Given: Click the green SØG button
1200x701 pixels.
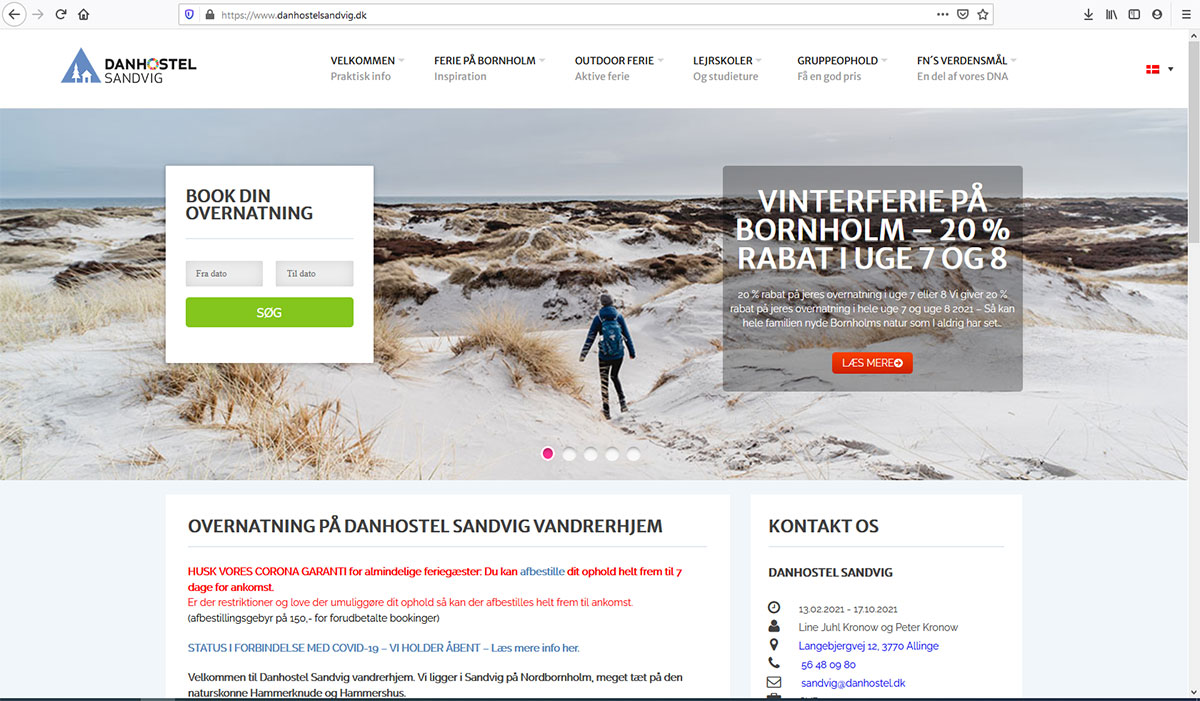Looking at the screenshot, I should click(269, 312).
